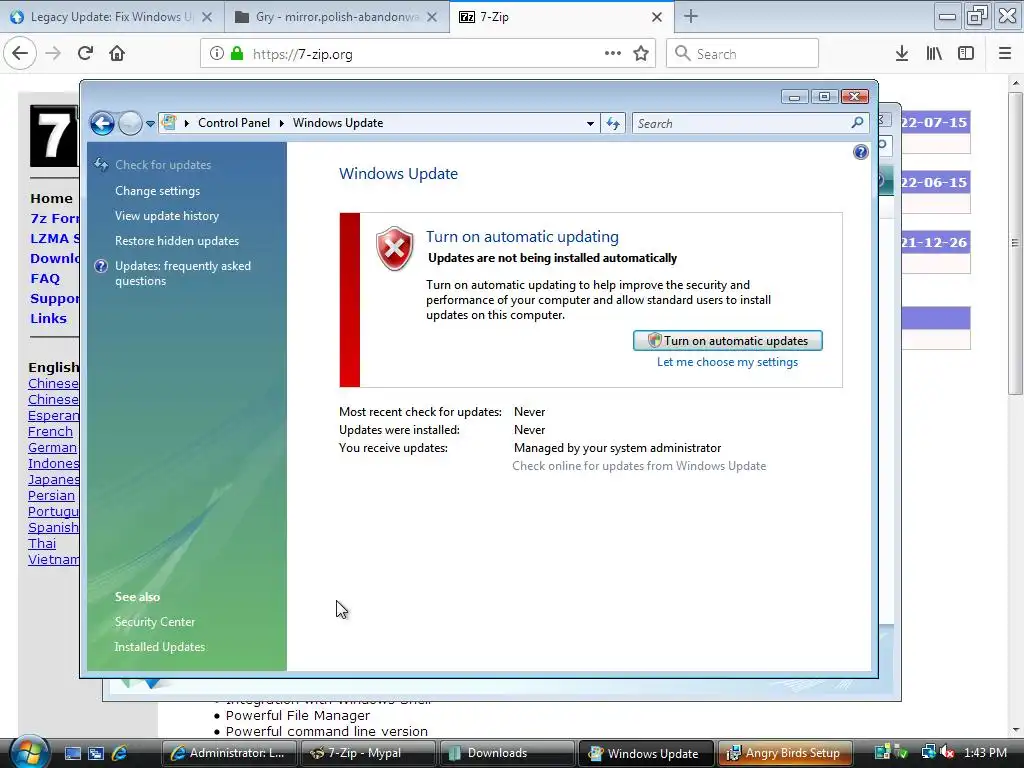Click Show desktop quick launch icon
Viewport: 1024px width, 768px height.
click(x=72, y=753)
